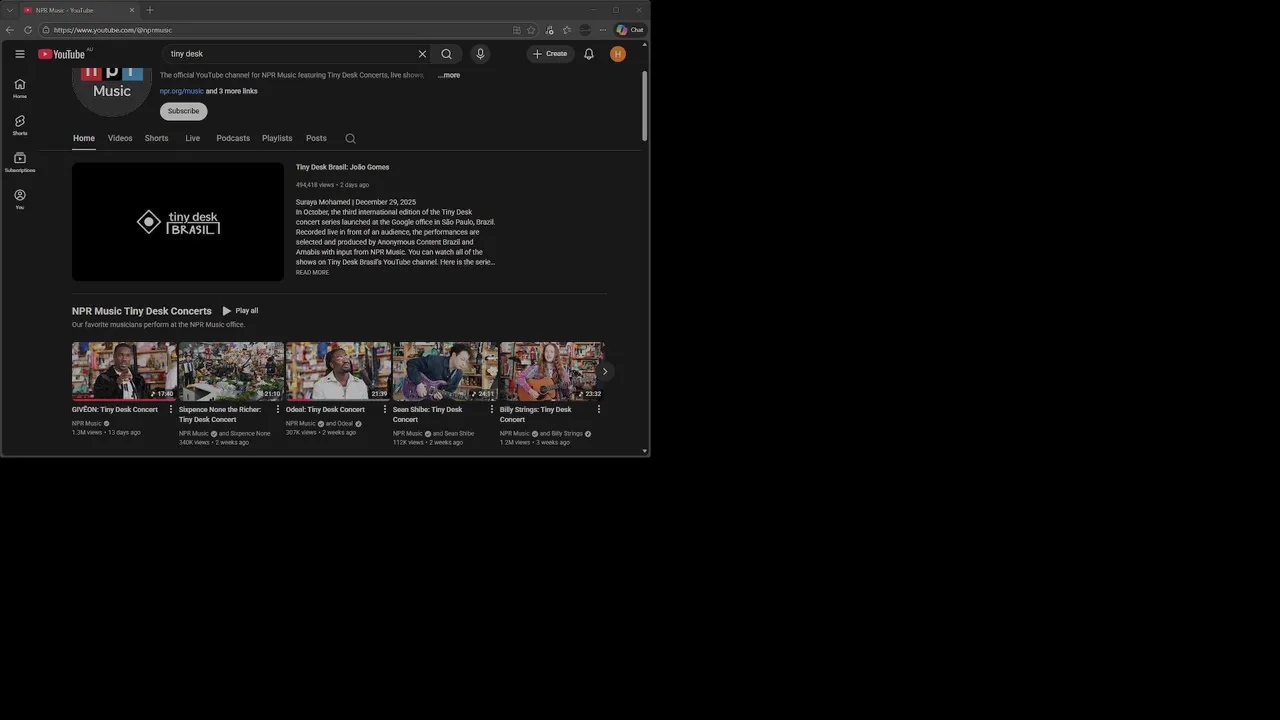Open the Billy Strings channel link under video
The image size is (1280, 720).
pos(566,433)
